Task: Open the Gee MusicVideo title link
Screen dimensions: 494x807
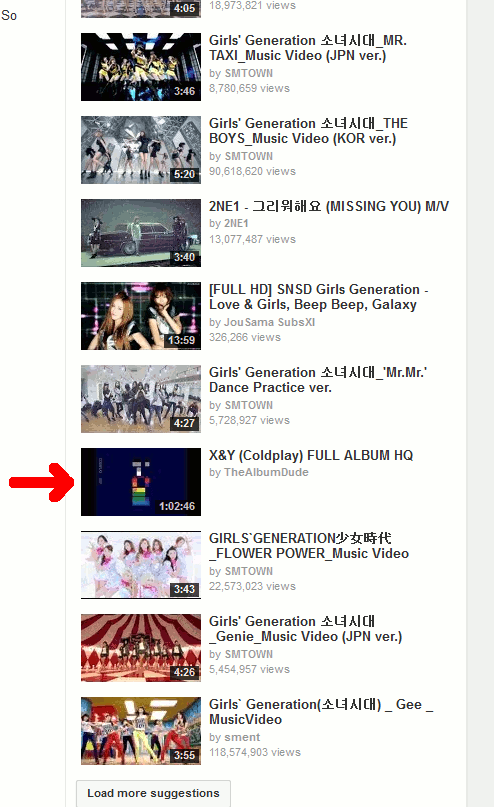Action: pos(321,712)
